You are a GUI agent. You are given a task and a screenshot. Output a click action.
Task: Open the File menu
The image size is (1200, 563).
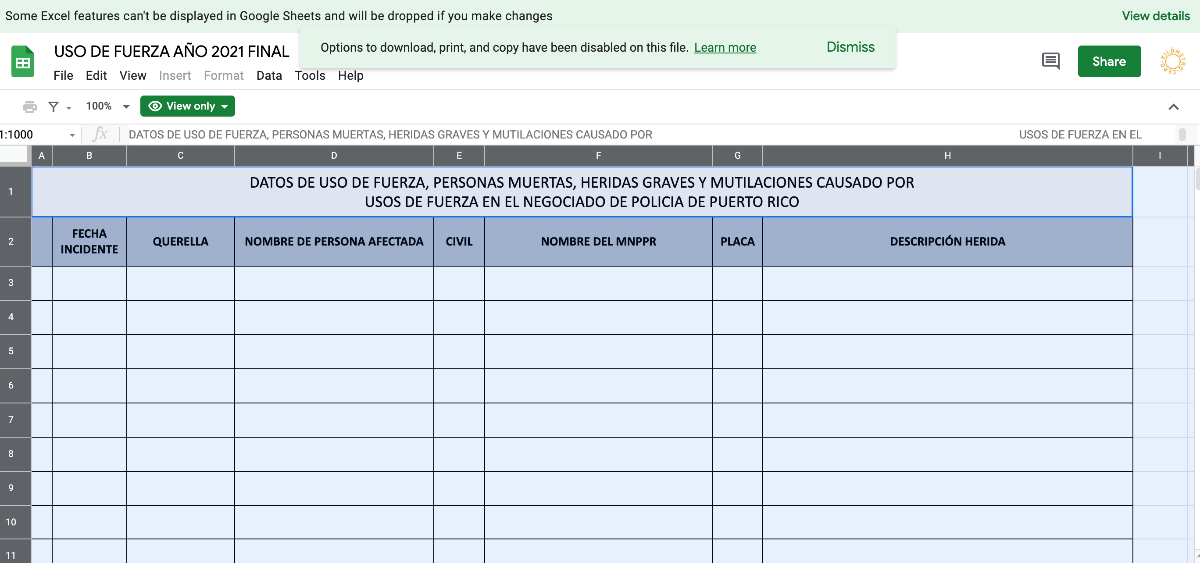coord(63,76)
